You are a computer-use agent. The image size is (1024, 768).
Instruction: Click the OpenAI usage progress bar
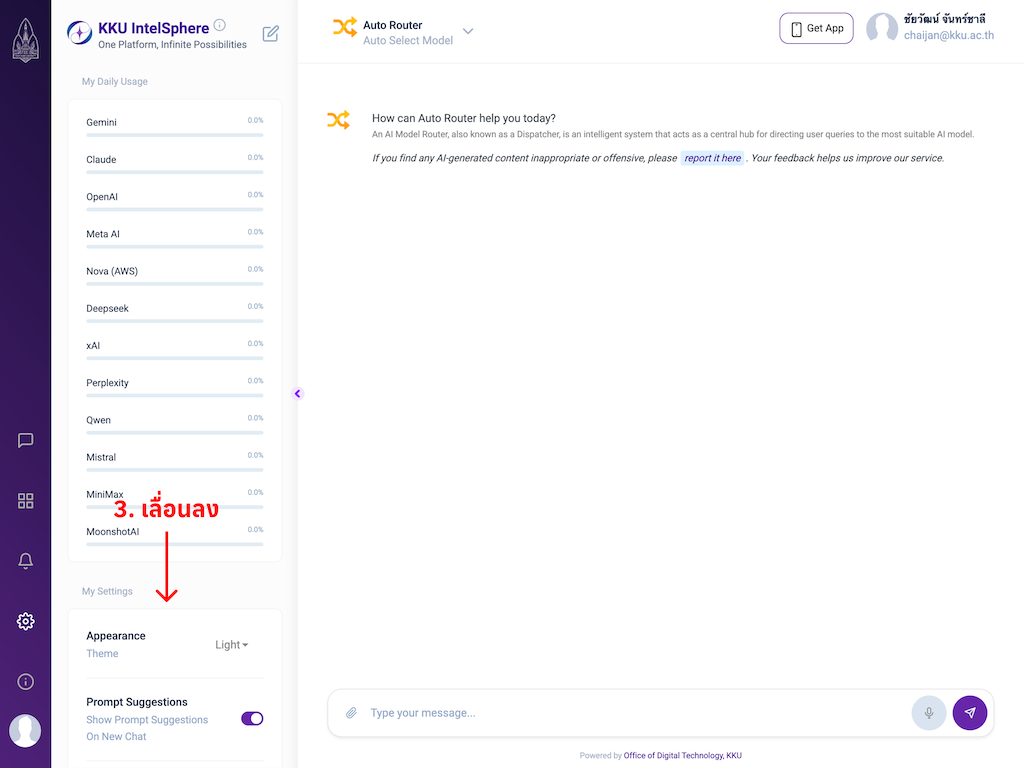pyautogui.click(x=175, y=210)
